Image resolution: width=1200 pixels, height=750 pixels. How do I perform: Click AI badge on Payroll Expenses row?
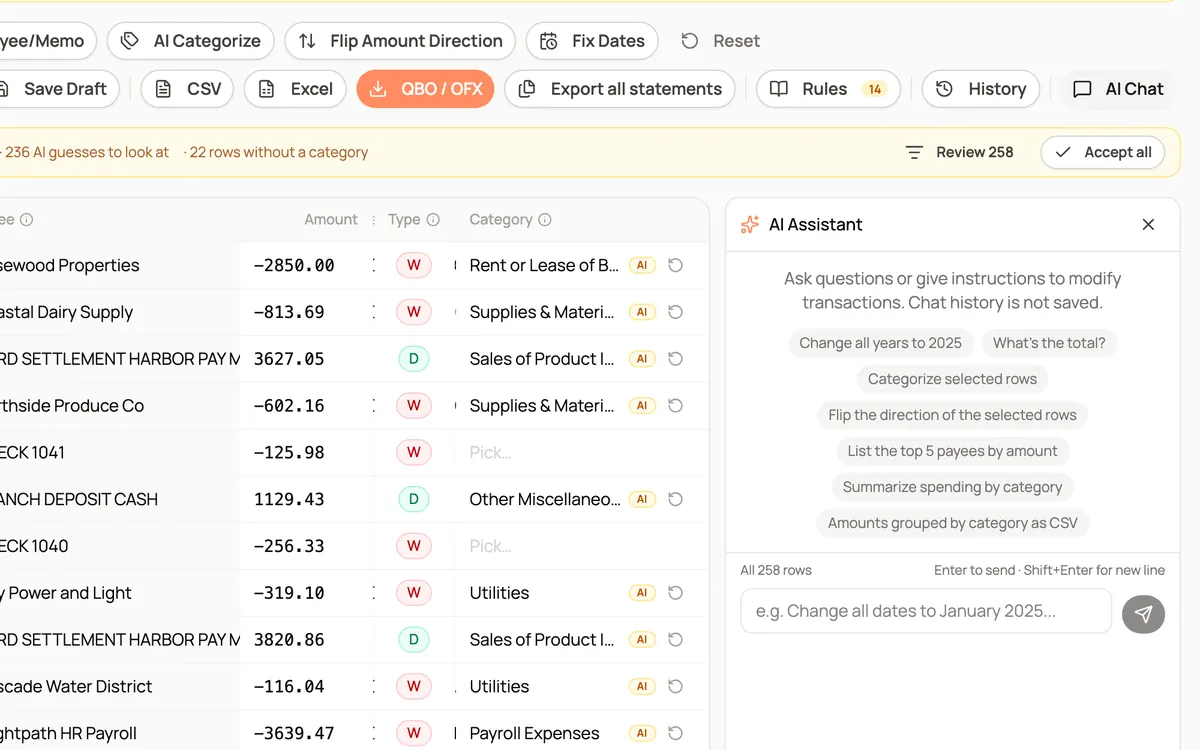pyautogui.click(x=642, y=733)
